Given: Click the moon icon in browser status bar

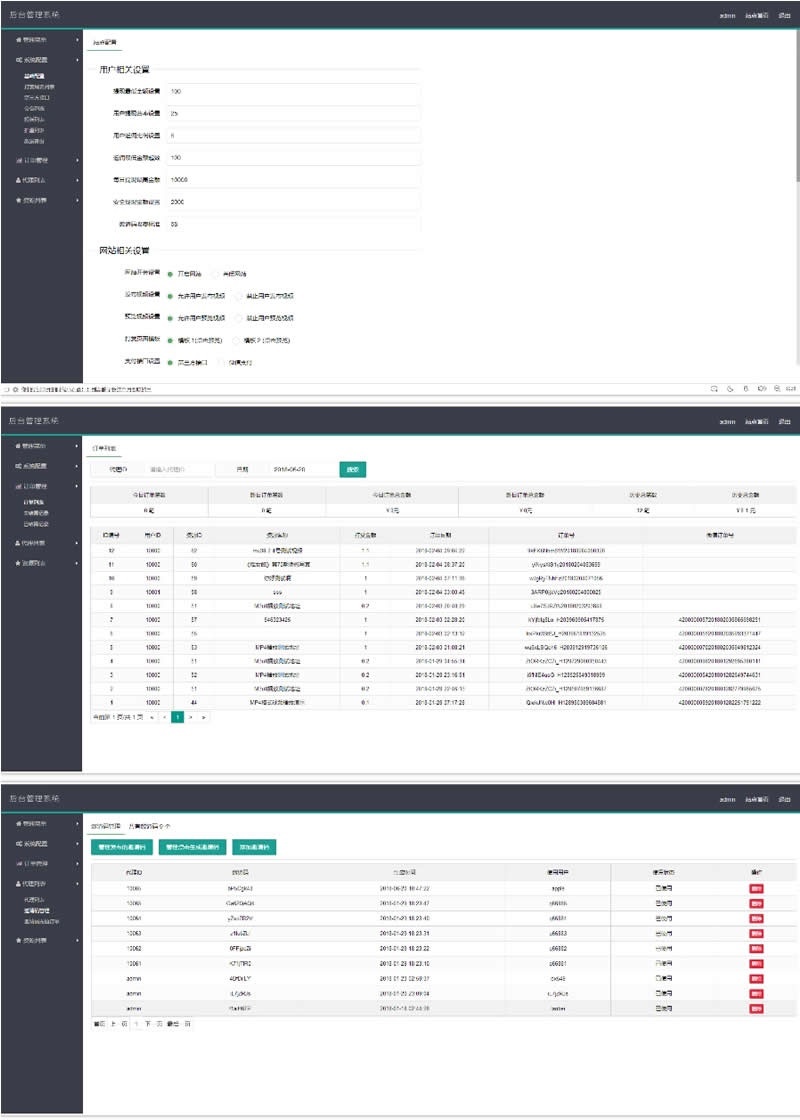Looking at the screenshot, I should 730,389.
